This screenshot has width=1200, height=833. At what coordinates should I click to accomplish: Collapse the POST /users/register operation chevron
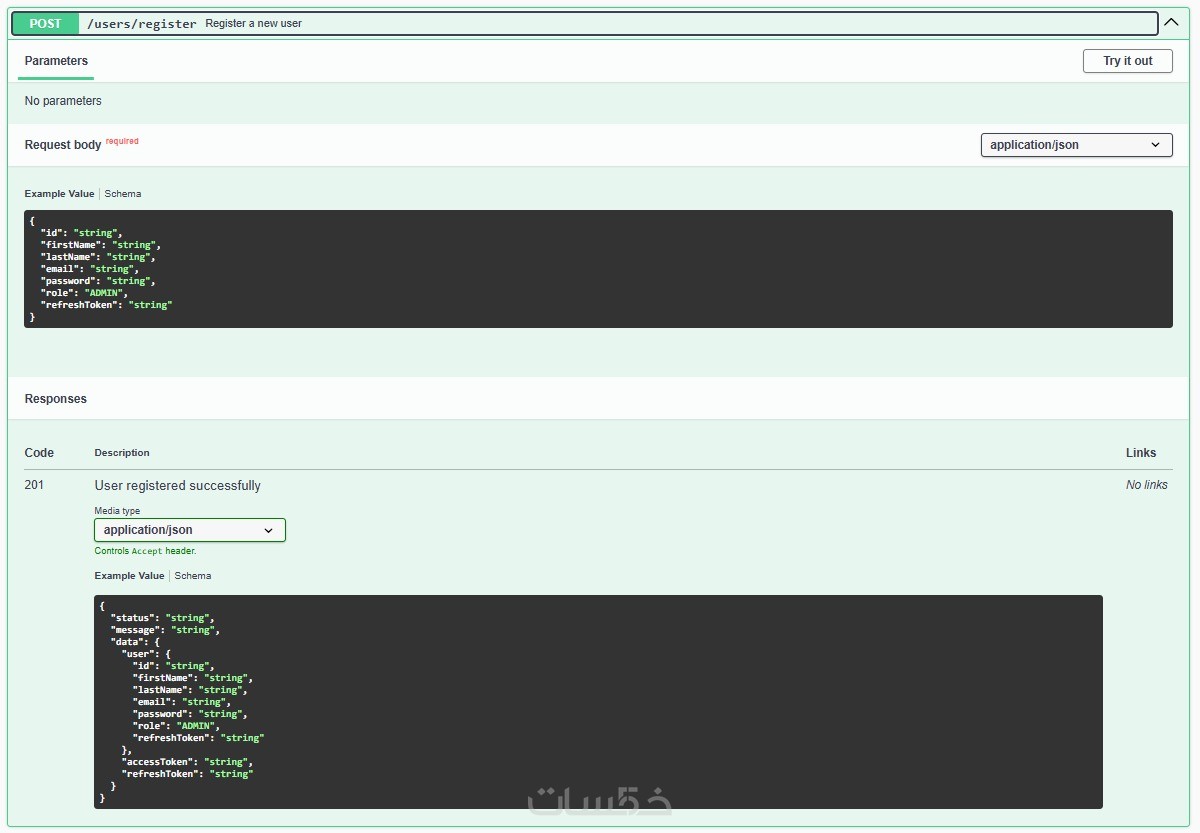pos(1171,22)
